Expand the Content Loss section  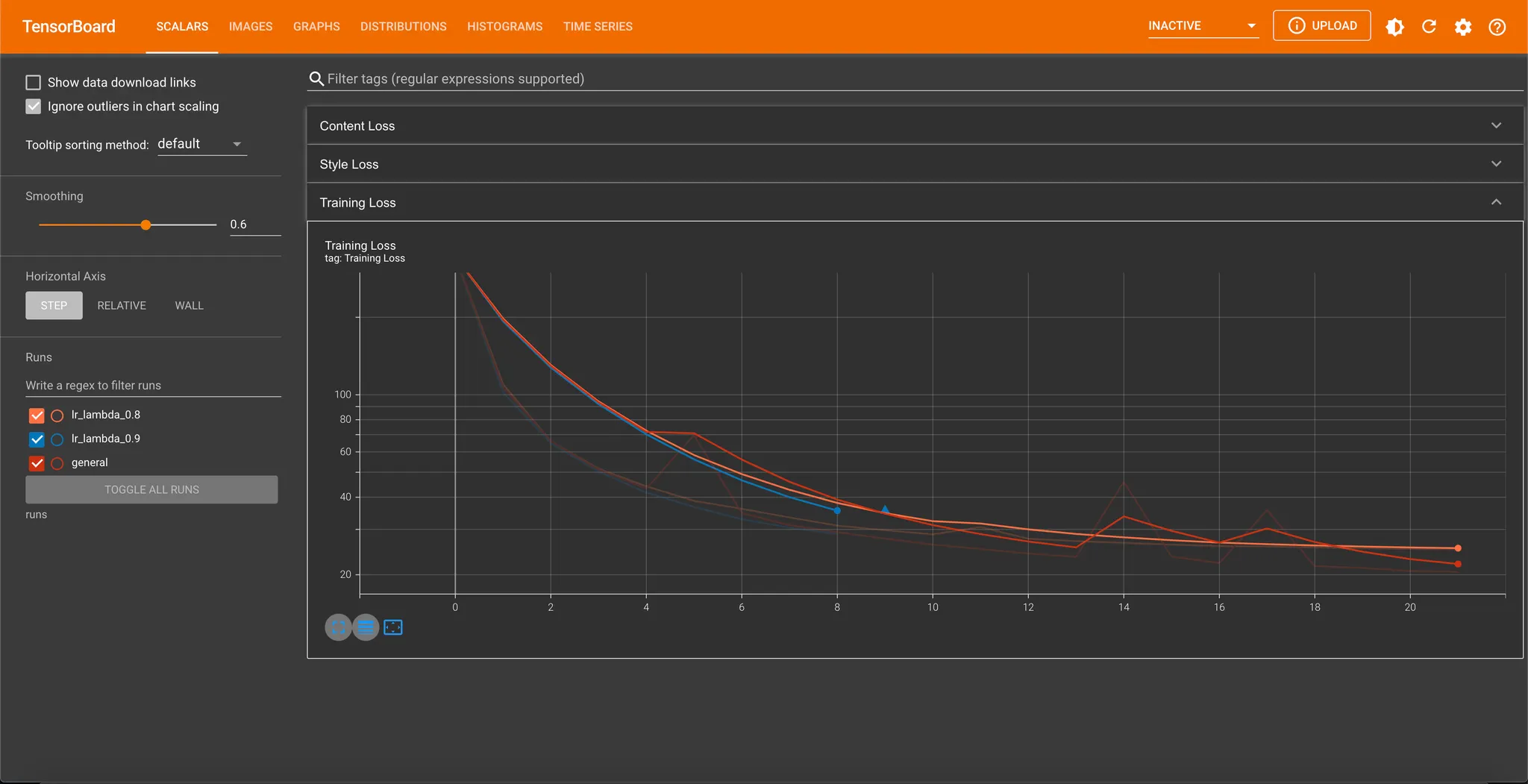915,125
